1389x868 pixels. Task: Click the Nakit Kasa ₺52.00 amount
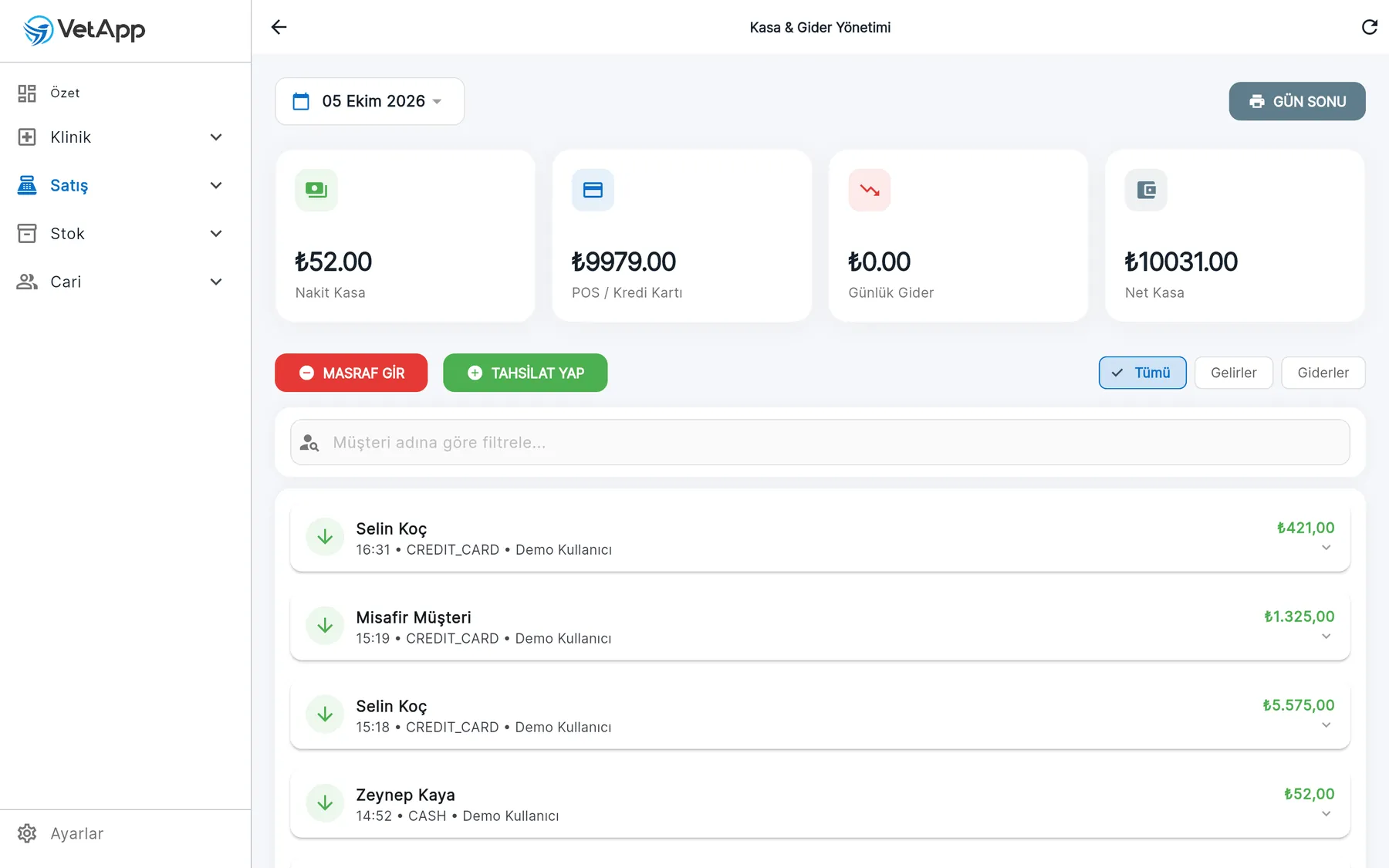tap(333, 262)
